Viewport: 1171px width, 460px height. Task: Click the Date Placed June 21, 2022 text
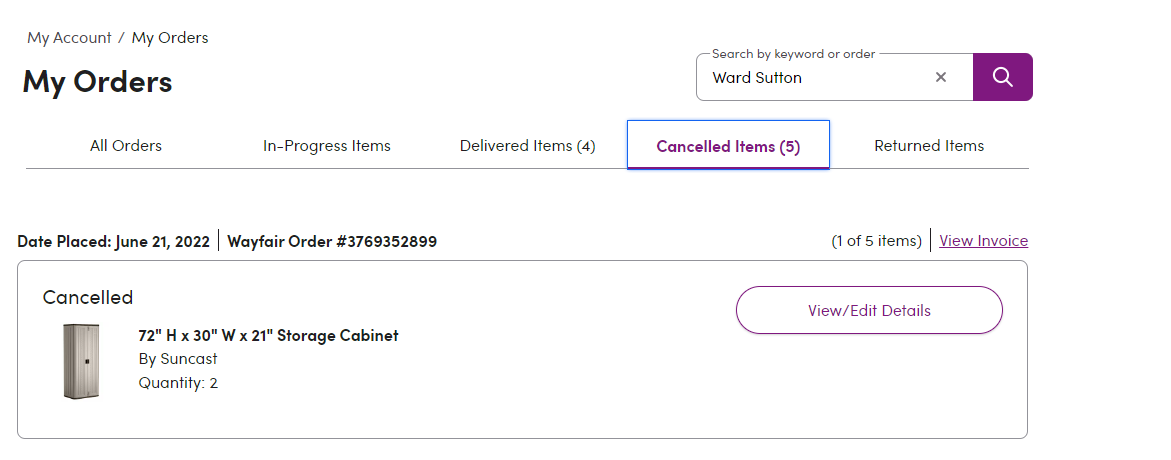tap(114, 241)
